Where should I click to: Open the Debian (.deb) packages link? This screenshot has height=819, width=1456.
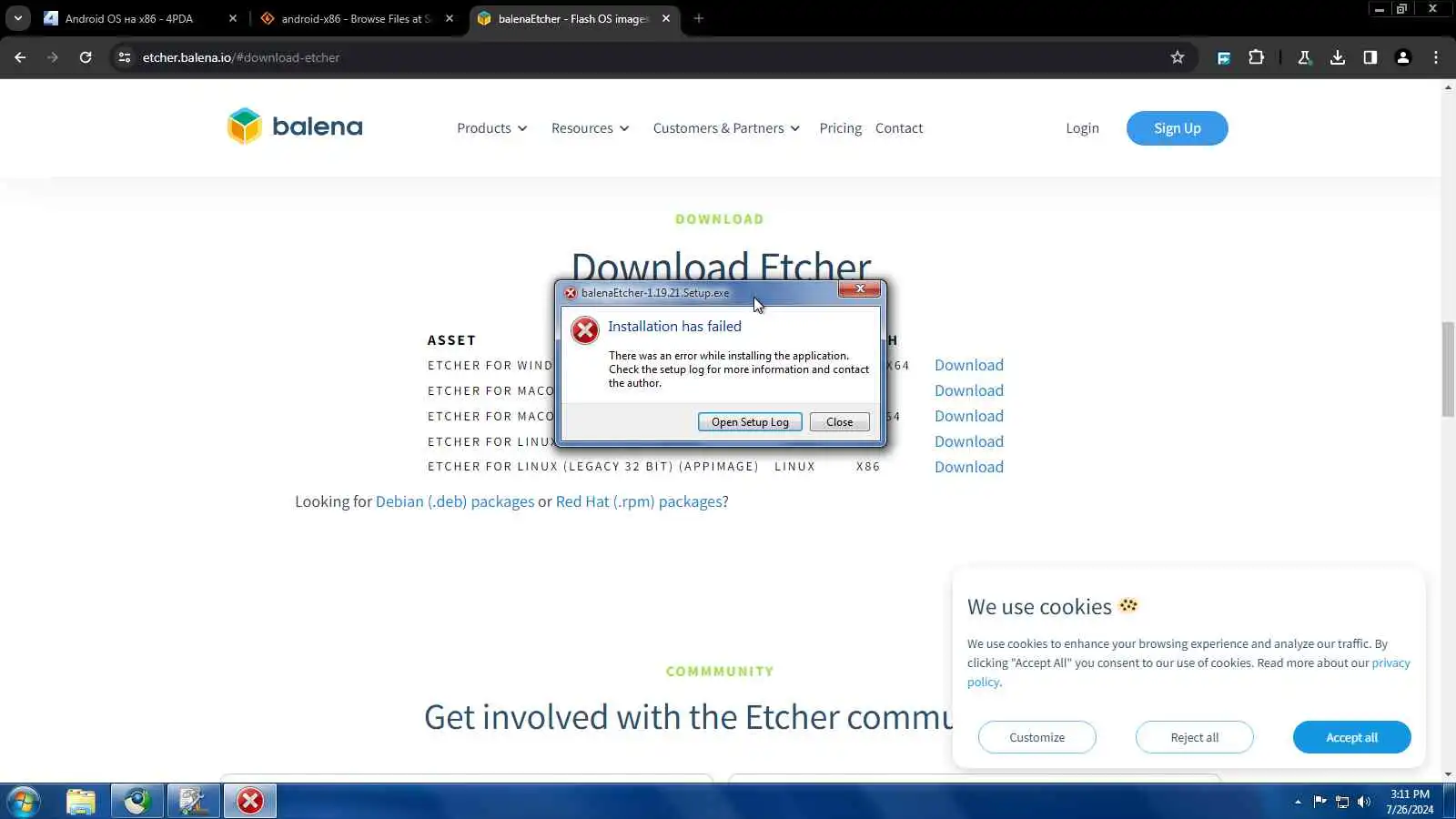coord(455,501)
